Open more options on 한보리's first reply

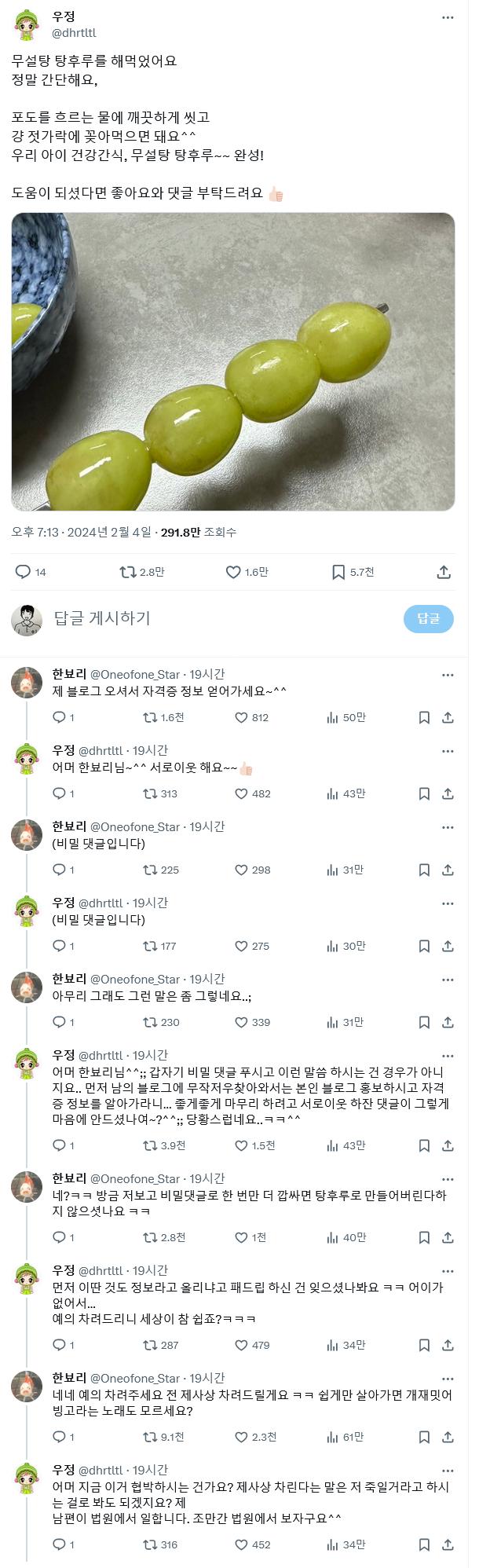coord(448,675)
